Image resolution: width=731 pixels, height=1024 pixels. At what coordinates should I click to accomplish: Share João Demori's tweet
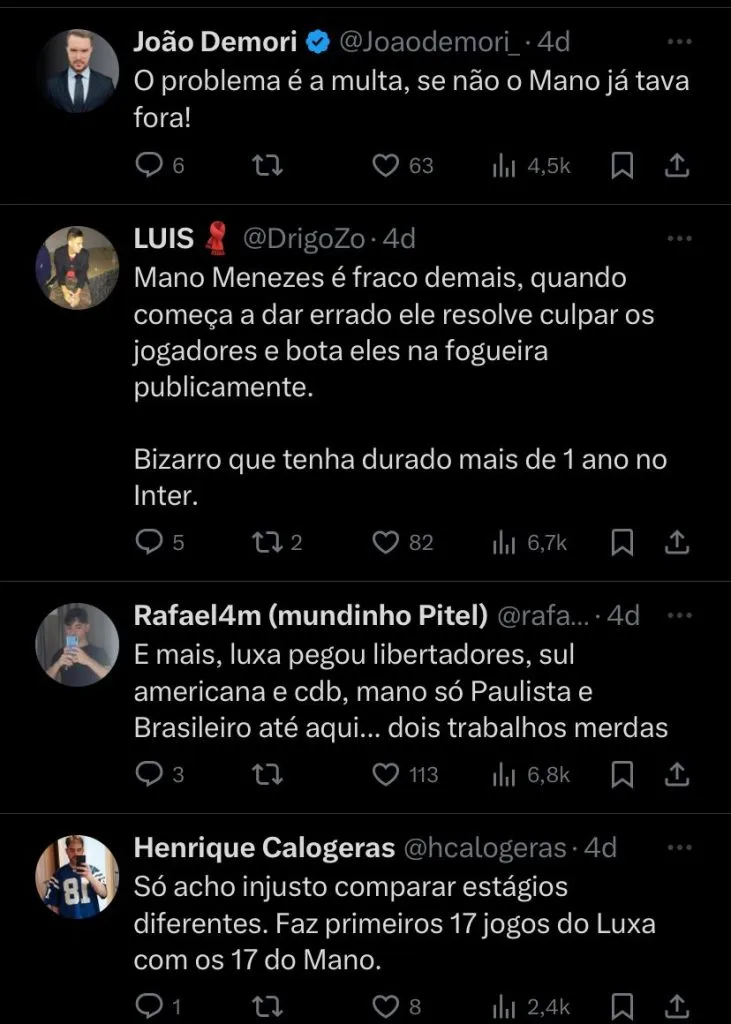[676, 166]
